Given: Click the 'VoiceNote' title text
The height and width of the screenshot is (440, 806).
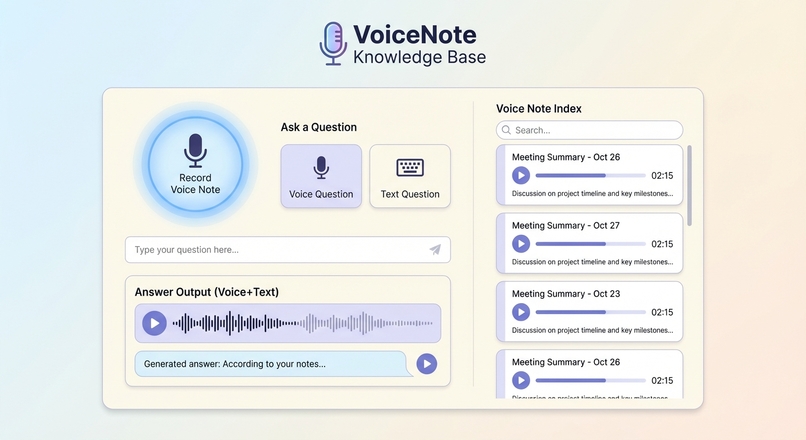Looking at the screenshot, I should (x=415, y=34).
